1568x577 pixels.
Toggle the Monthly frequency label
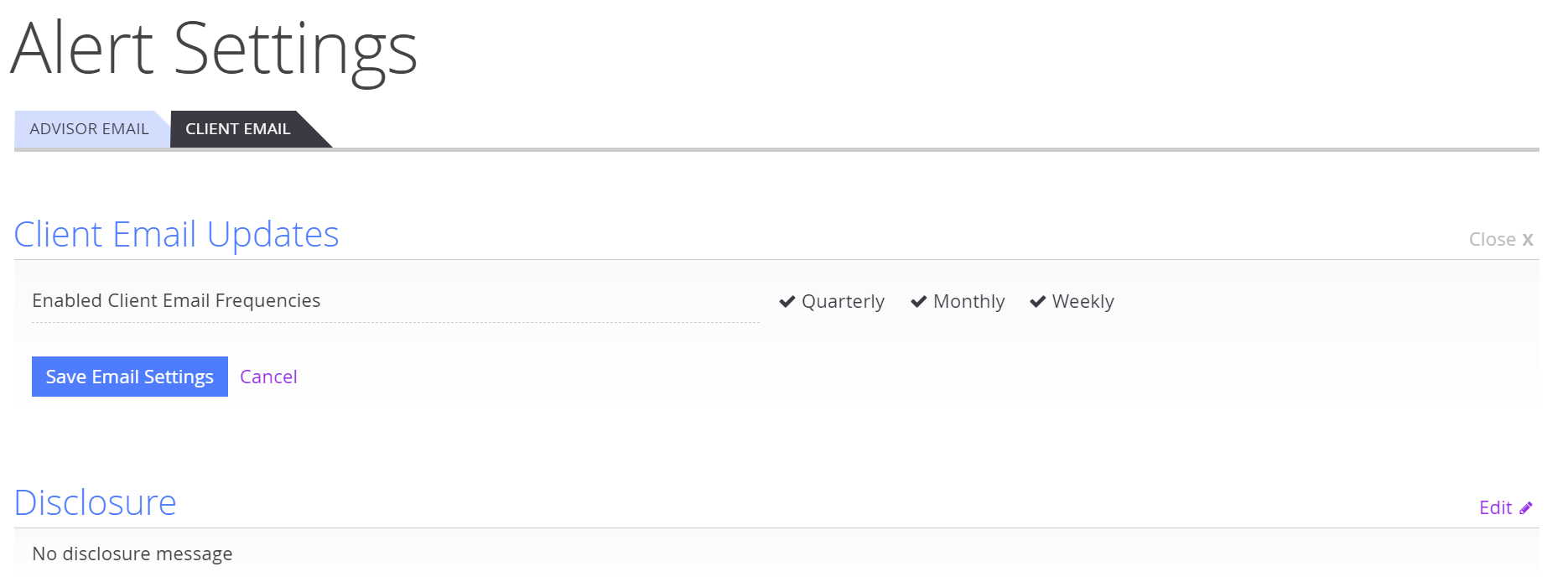pyautogui.click(x=968, y=302)
